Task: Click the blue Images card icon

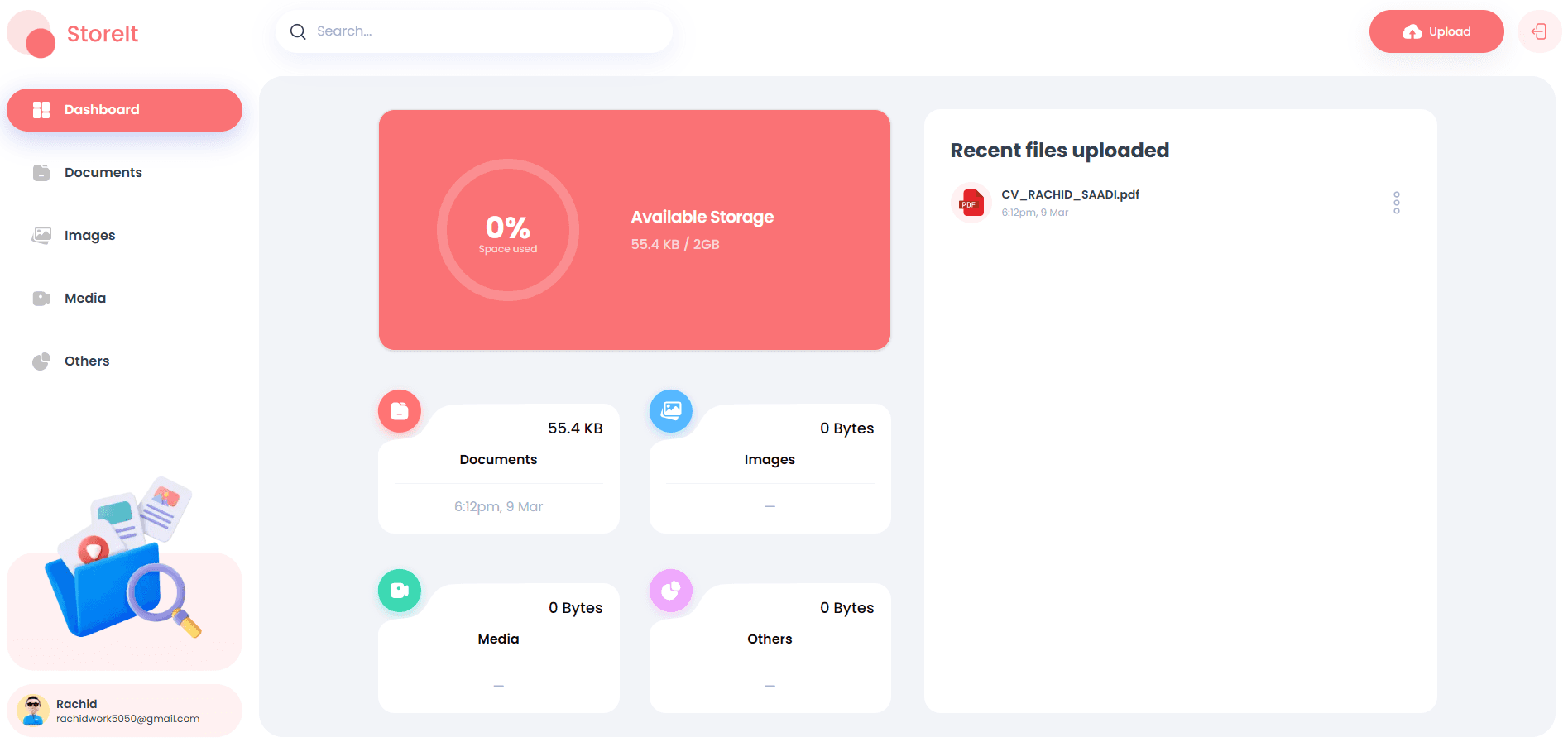Action: pos(671,411)
